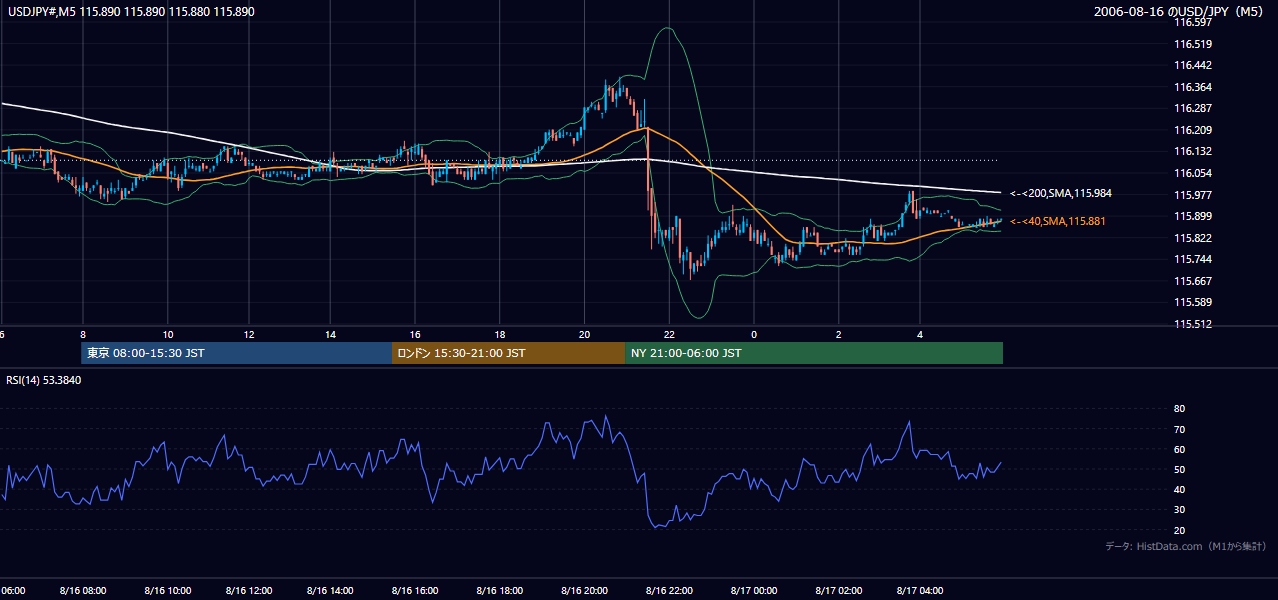
Task: Click price axis value 116.442
Action: 1193,65
